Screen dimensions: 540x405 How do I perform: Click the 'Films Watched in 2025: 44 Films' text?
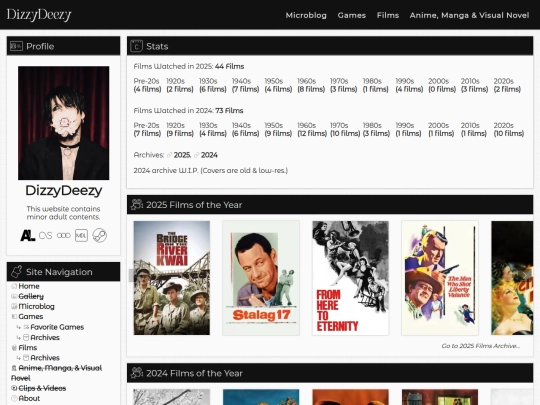pos(189,66)
